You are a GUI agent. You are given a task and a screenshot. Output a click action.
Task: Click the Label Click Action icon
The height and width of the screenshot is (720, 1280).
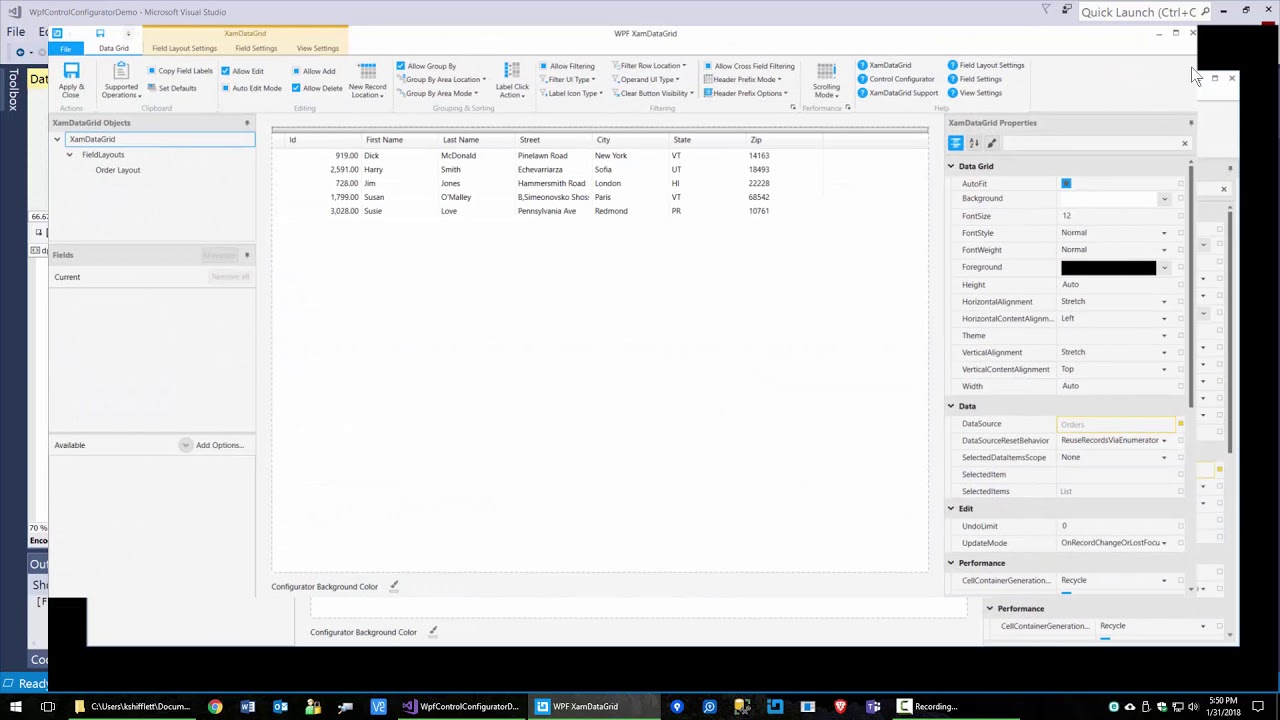pyautogui.click(x=512, y=71)
